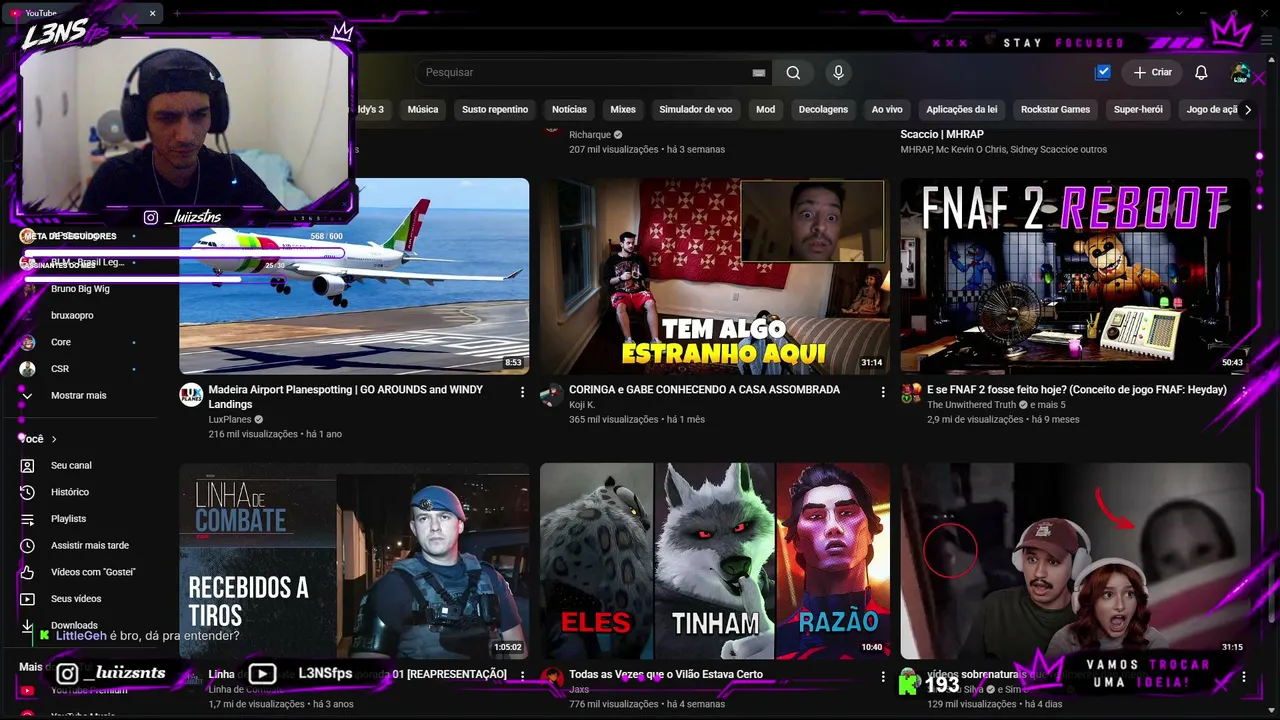Open the on-screen keyboard in the search box

click(759, 73)
